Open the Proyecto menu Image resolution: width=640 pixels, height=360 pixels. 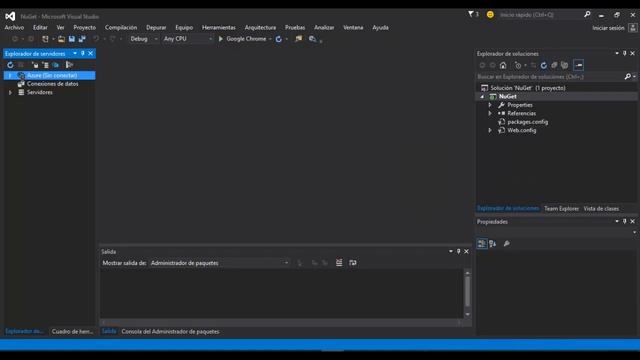[84, 27]
